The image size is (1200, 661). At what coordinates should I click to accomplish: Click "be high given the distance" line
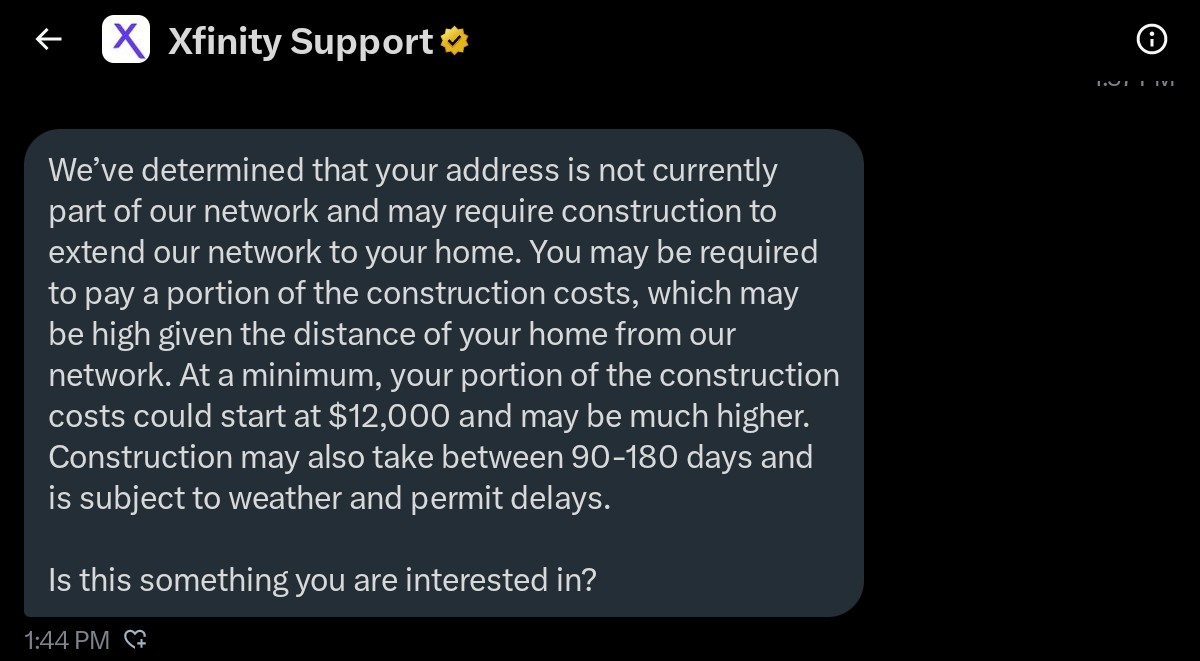(x=392, y=334)
